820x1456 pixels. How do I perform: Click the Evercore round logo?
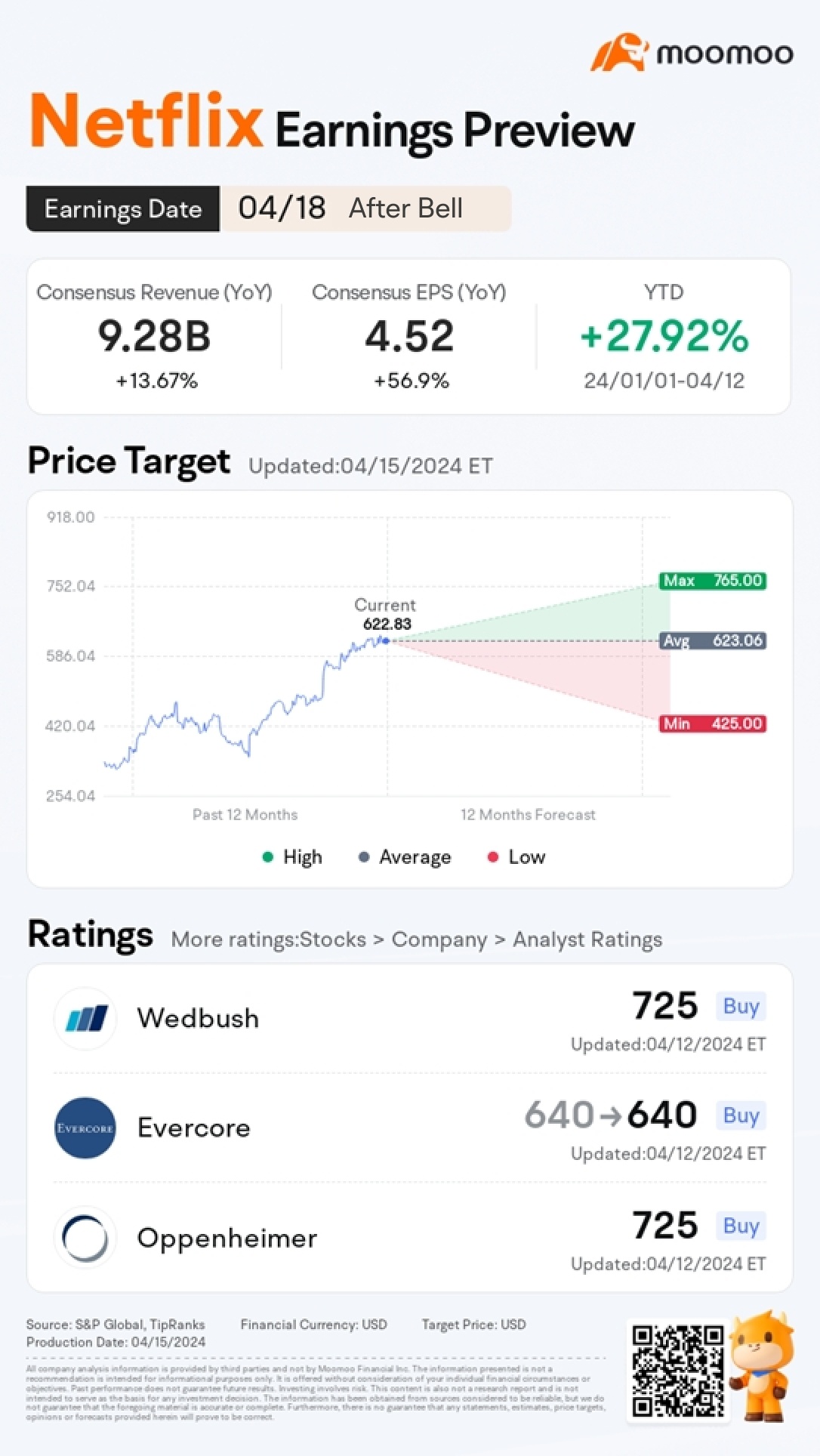coord(85,1128)
